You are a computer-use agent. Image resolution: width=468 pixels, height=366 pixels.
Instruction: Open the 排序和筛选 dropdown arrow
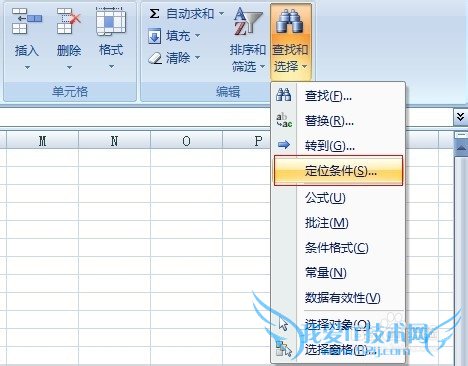[262, 66]
